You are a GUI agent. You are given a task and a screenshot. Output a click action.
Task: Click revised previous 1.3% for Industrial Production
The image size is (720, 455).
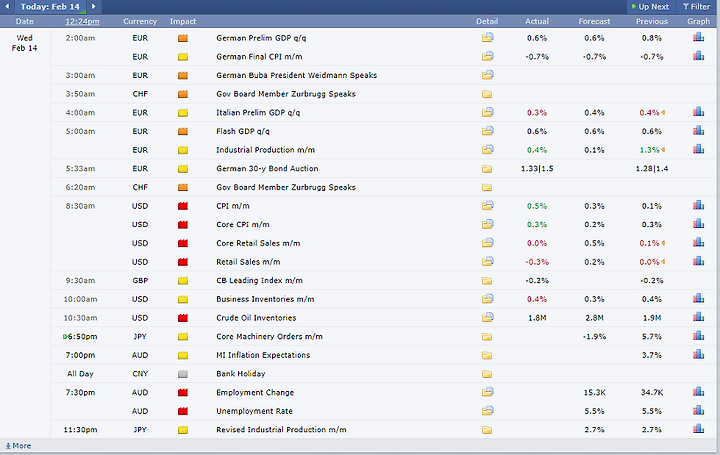coord(649,150)
